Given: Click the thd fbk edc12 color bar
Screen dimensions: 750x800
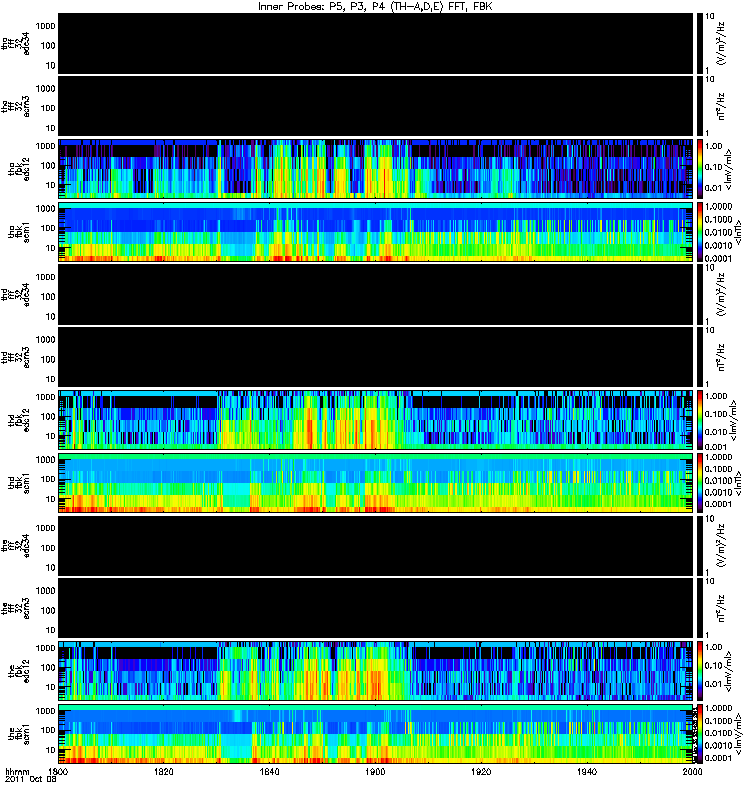Looking at the screenshot, I should click(699, 420).
